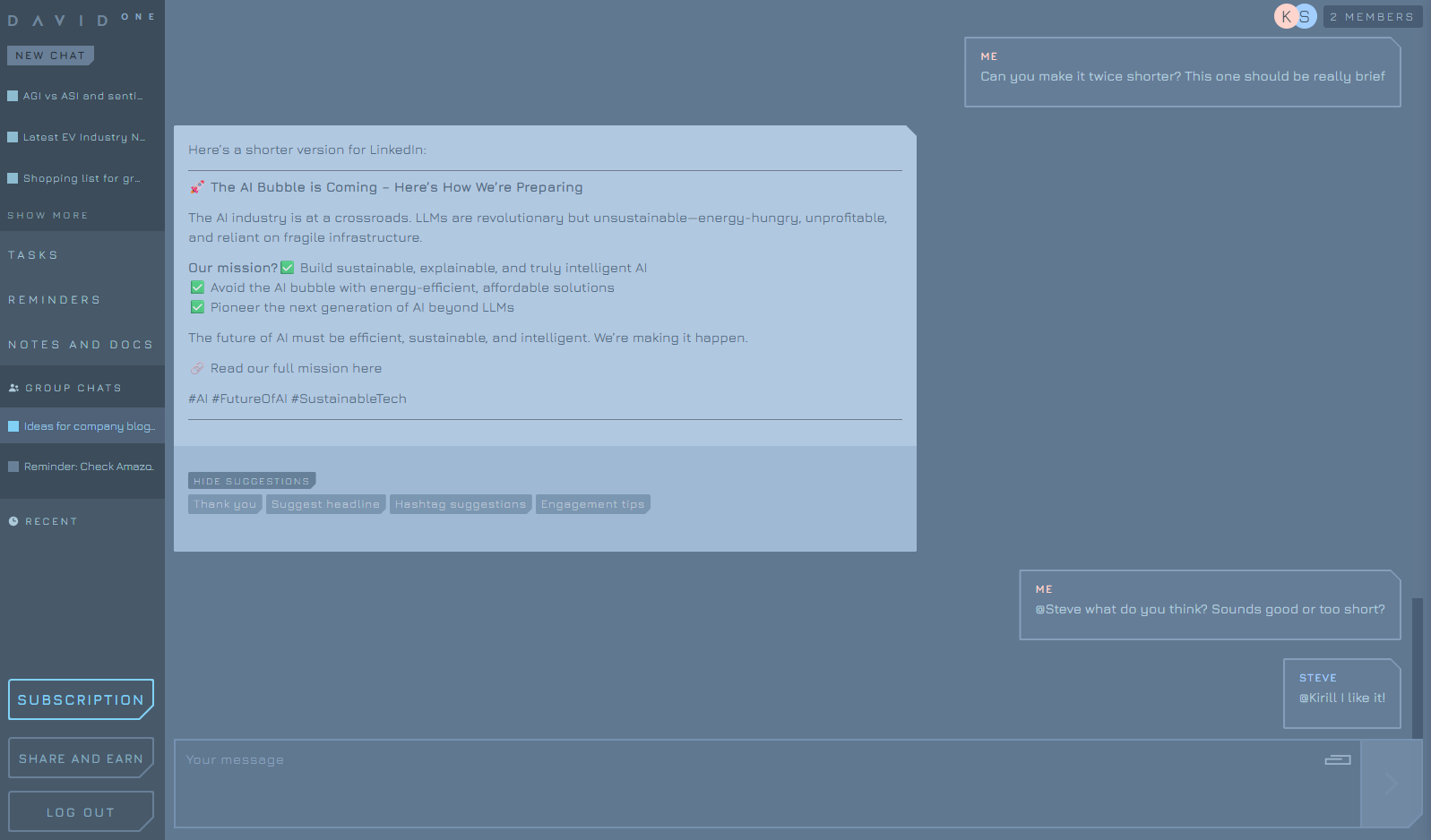This screenshot has width=1431, height=840.
Task: Click the checkmark next to Avoid the AI bubble
Action: [197, 287]
